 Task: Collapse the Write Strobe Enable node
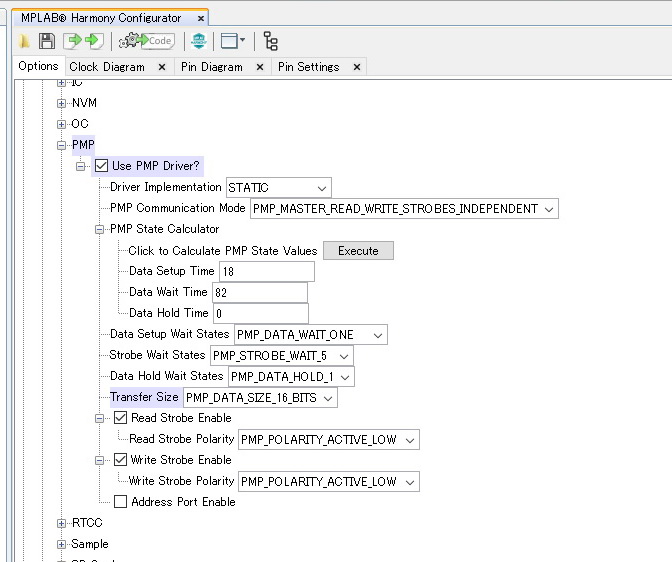coord(99,460)
